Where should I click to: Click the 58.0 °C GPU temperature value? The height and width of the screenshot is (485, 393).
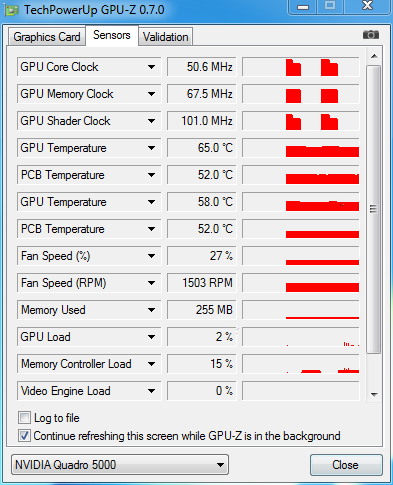tap(202, 202)
